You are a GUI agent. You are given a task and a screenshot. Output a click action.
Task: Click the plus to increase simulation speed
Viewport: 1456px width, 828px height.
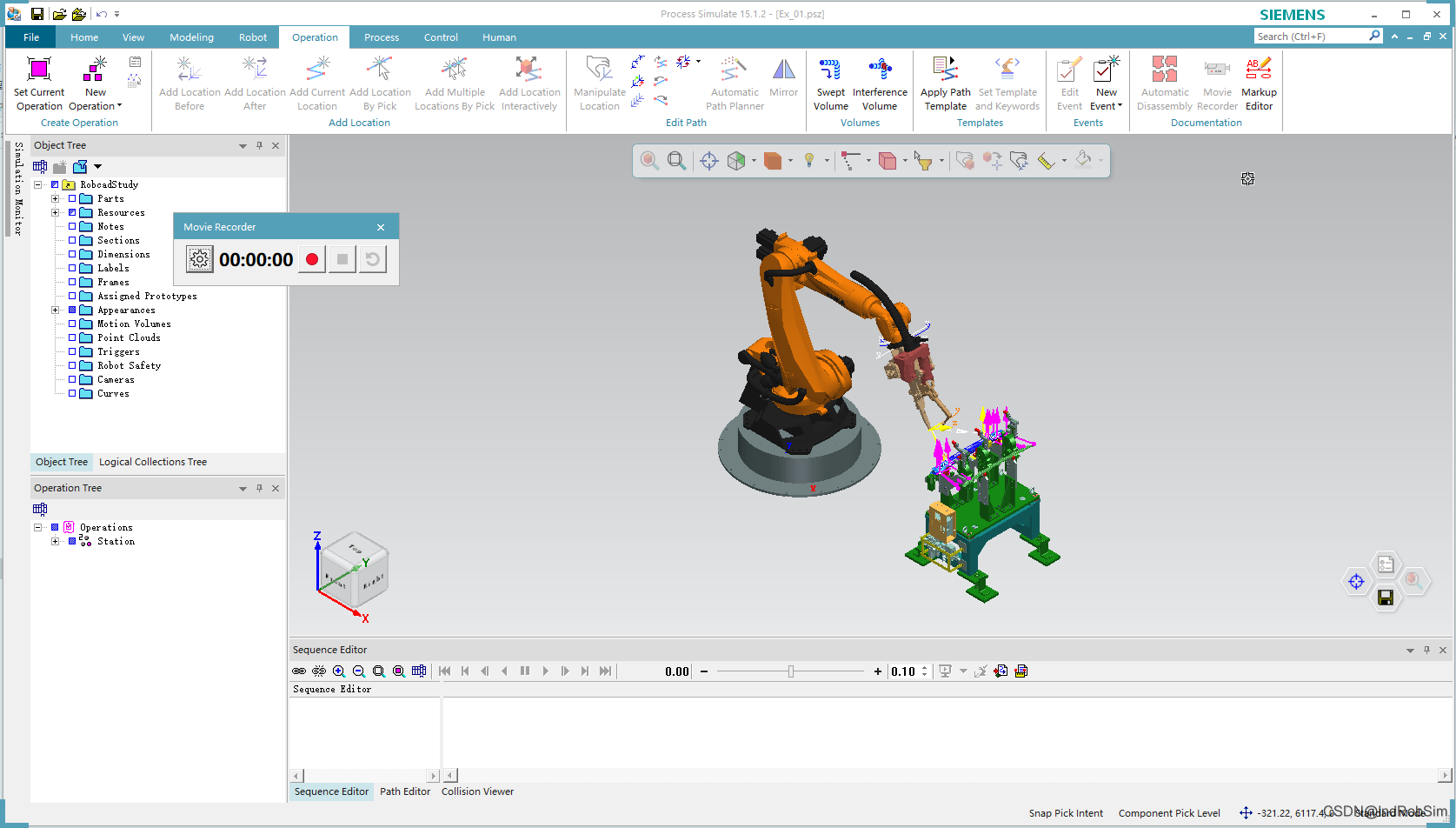click(877, 671)
